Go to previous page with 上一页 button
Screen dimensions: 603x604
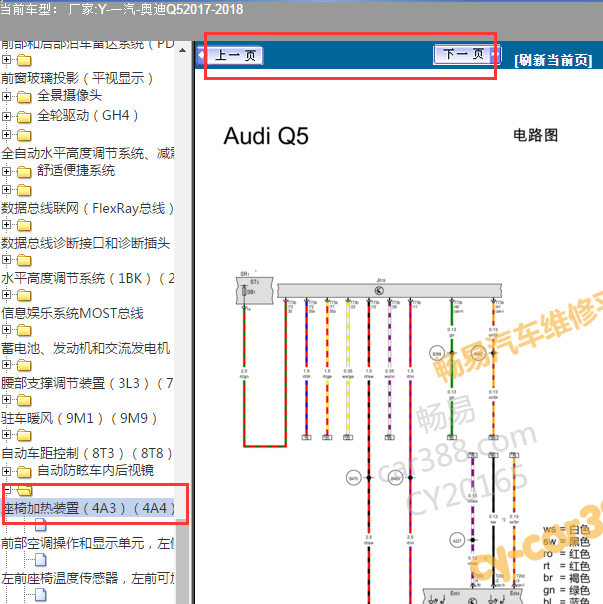point(235,55)
